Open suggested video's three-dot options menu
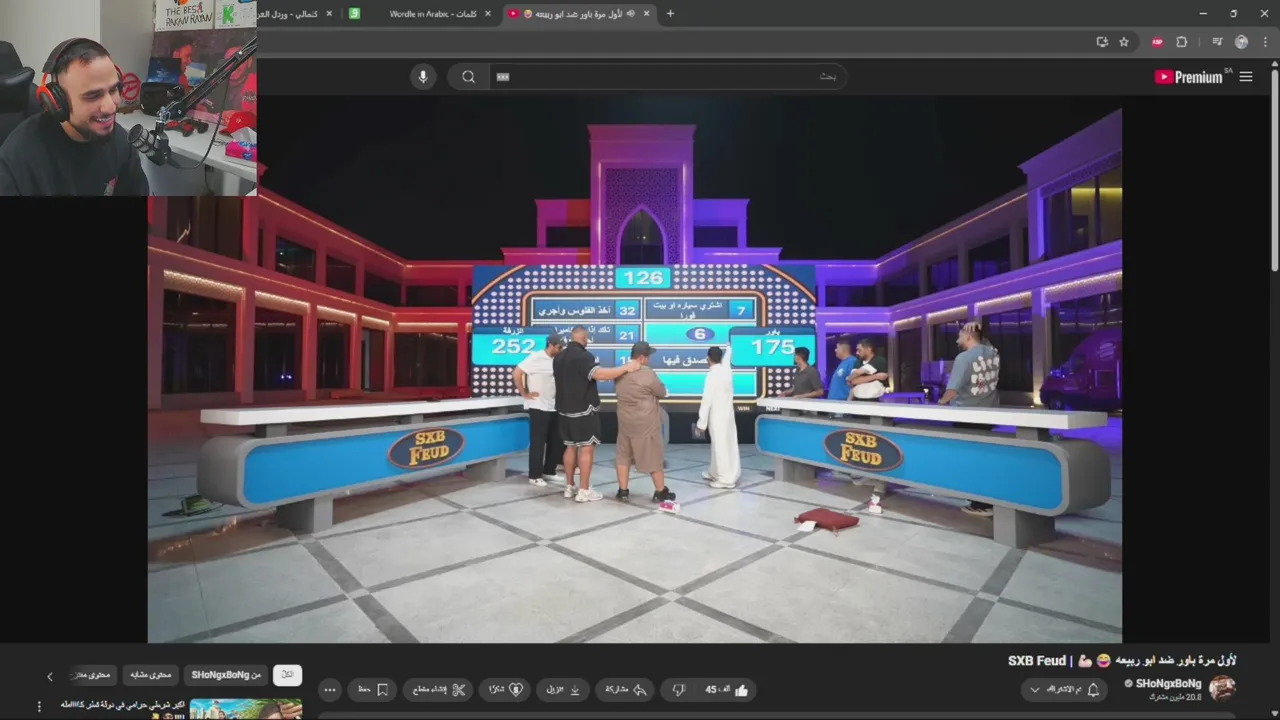Screen dimensions: 1280x720 (x=40, y=707)
